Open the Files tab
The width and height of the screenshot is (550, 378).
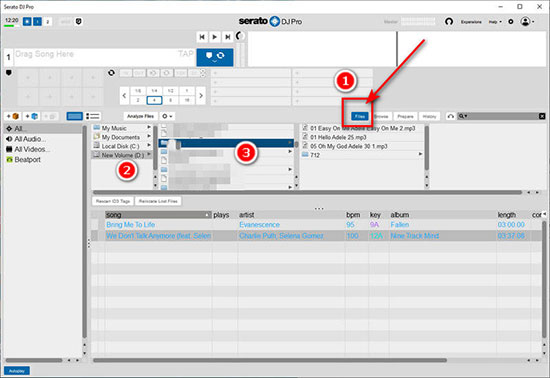click(360, 116)
